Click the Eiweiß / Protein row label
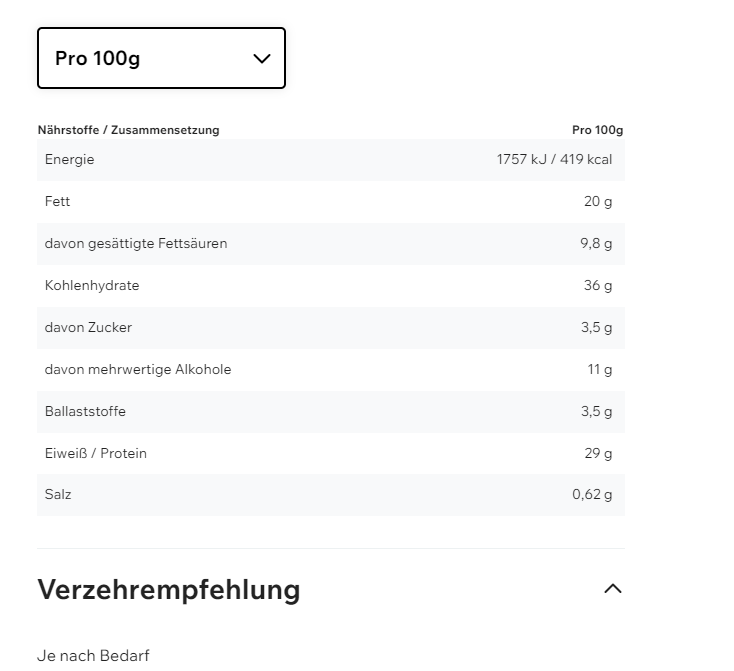The image size is (734, 671). point(96,453)
